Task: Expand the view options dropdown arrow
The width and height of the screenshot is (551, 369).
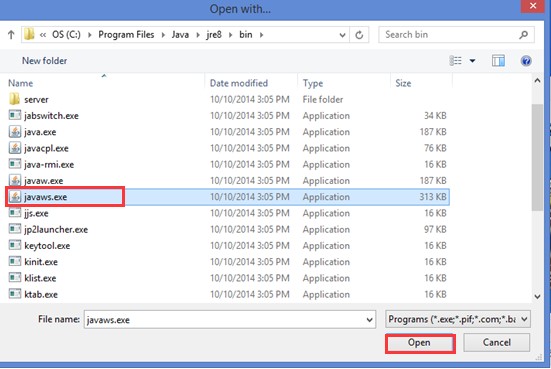Action: [x=473, y=61]
